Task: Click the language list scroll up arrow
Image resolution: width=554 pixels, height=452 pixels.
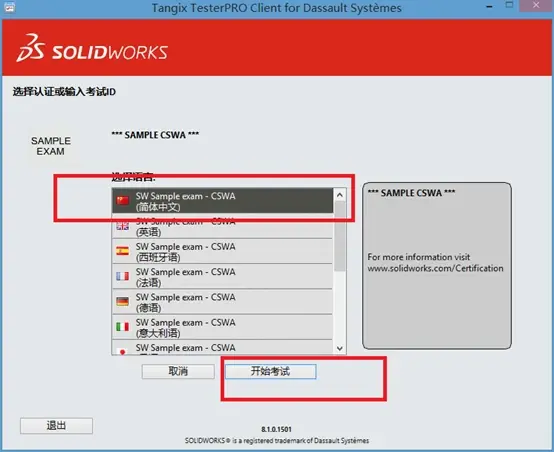Action: pyautogui.click(x=340, y=195)
